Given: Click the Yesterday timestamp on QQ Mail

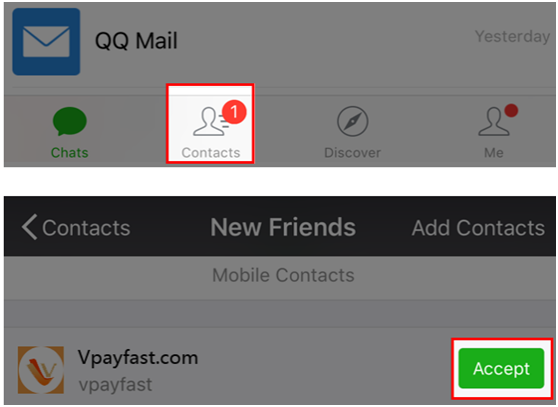Looking at the screenshot, I should [x=512, y=36].
